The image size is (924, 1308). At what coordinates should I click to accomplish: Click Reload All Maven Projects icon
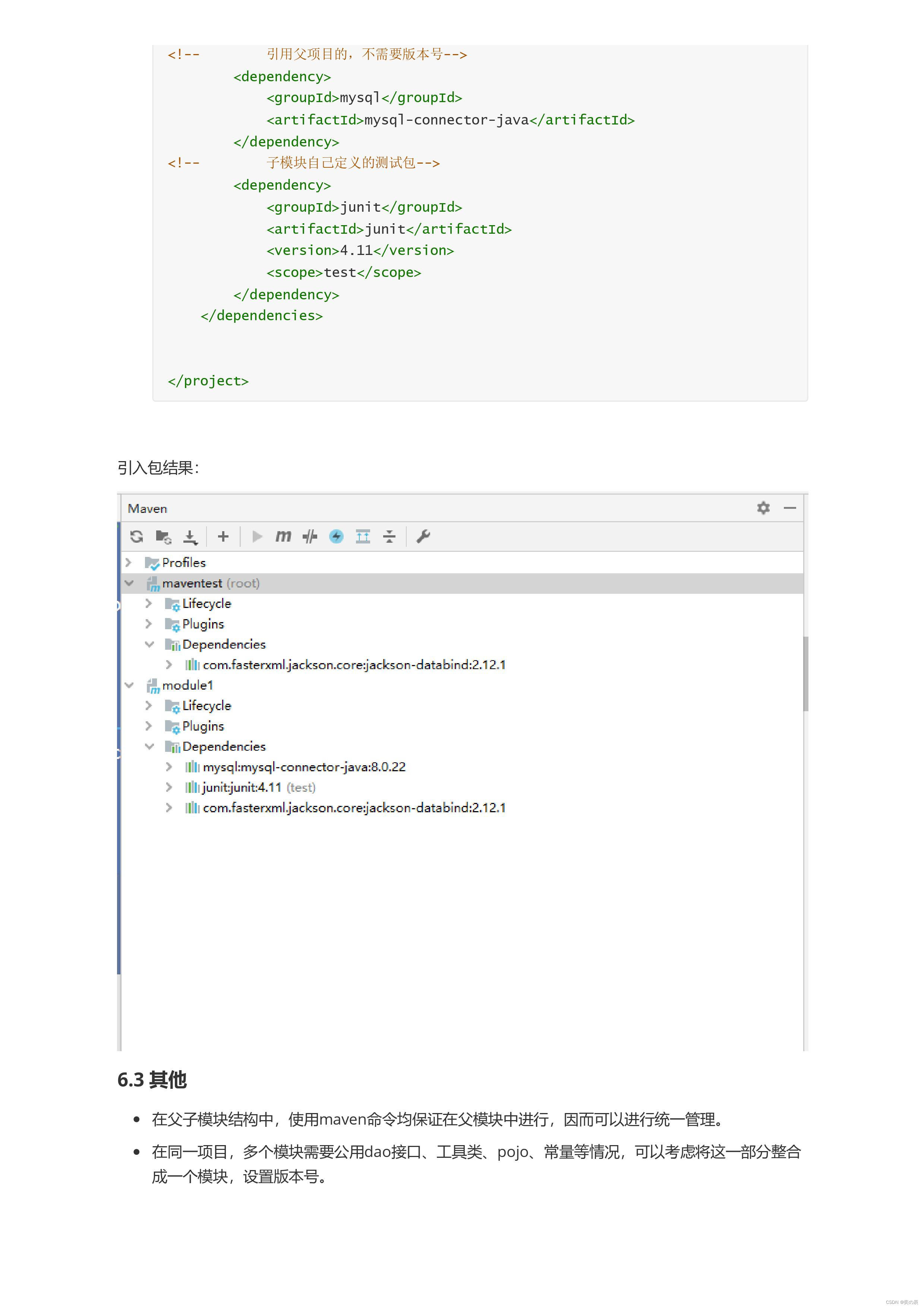click(137, 536)
